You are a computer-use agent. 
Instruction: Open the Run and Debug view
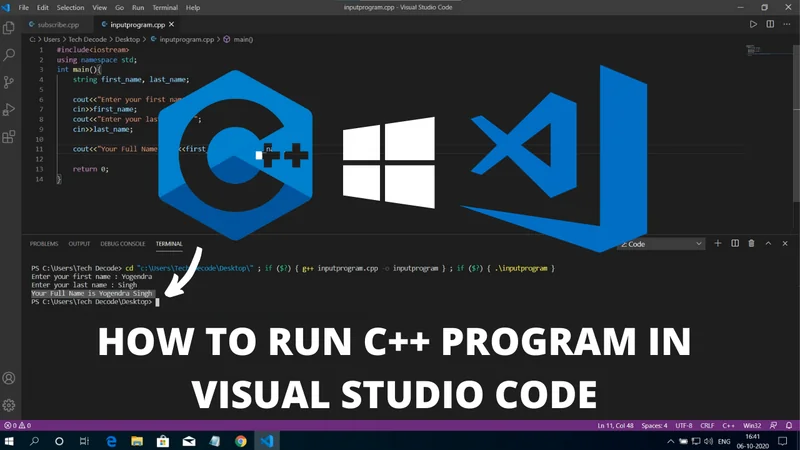10,110
